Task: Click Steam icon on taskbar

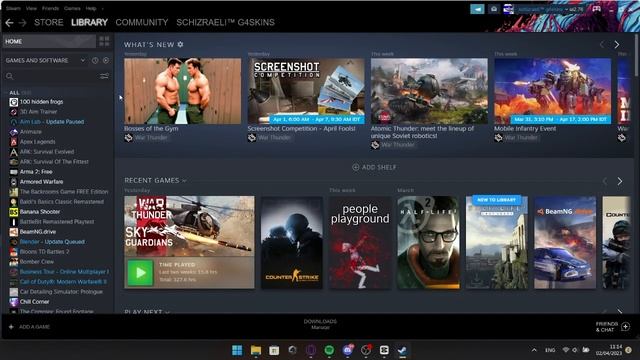Action: click(402, 350)
